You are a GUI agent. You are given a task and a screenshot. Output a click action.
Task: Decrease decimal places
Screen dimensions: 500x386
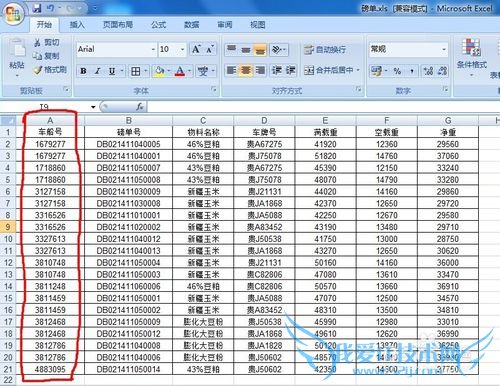442,71
